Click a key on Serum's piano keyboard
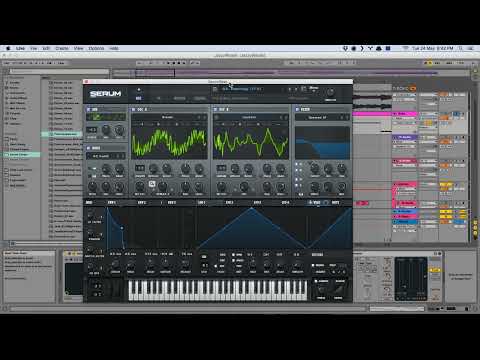Screen dimensions: 480x360 coord(217,290)
